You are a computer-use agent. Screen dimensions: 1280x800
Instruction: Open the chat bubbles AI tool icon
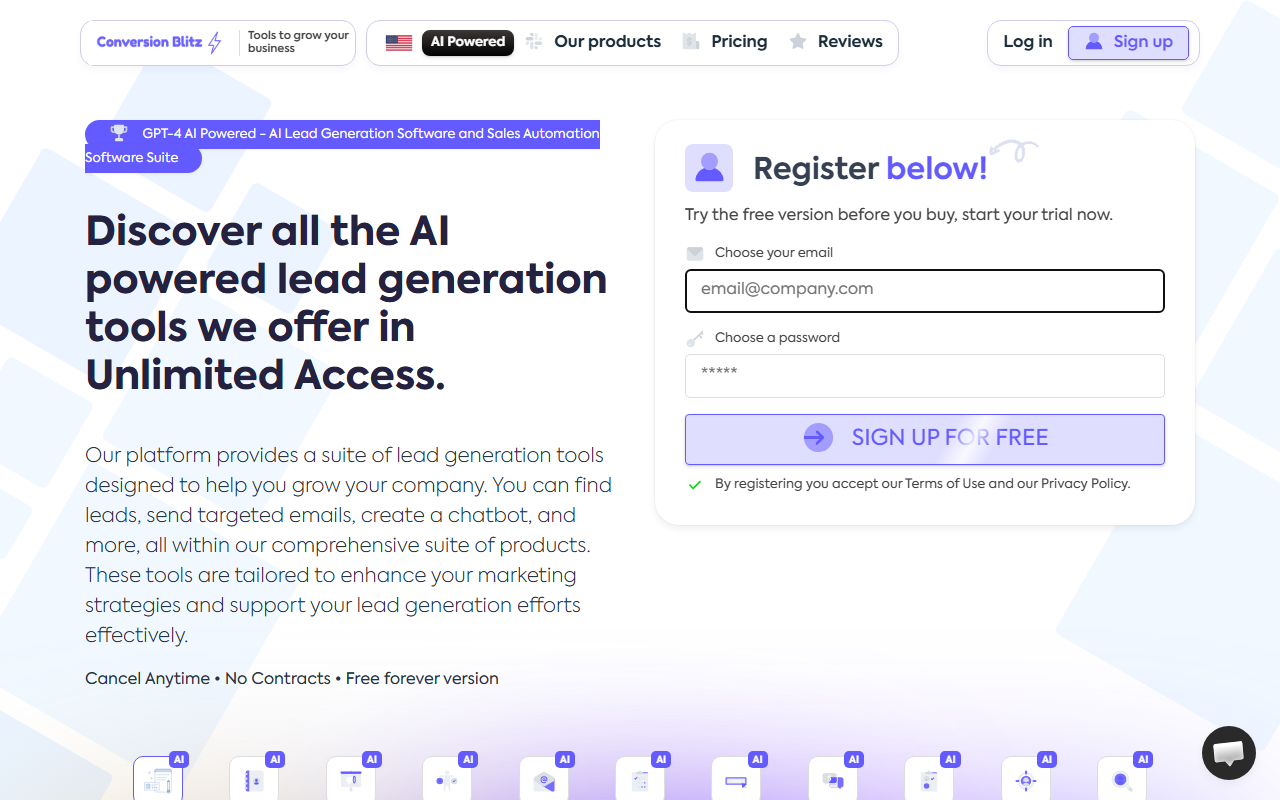click(833, 778)
